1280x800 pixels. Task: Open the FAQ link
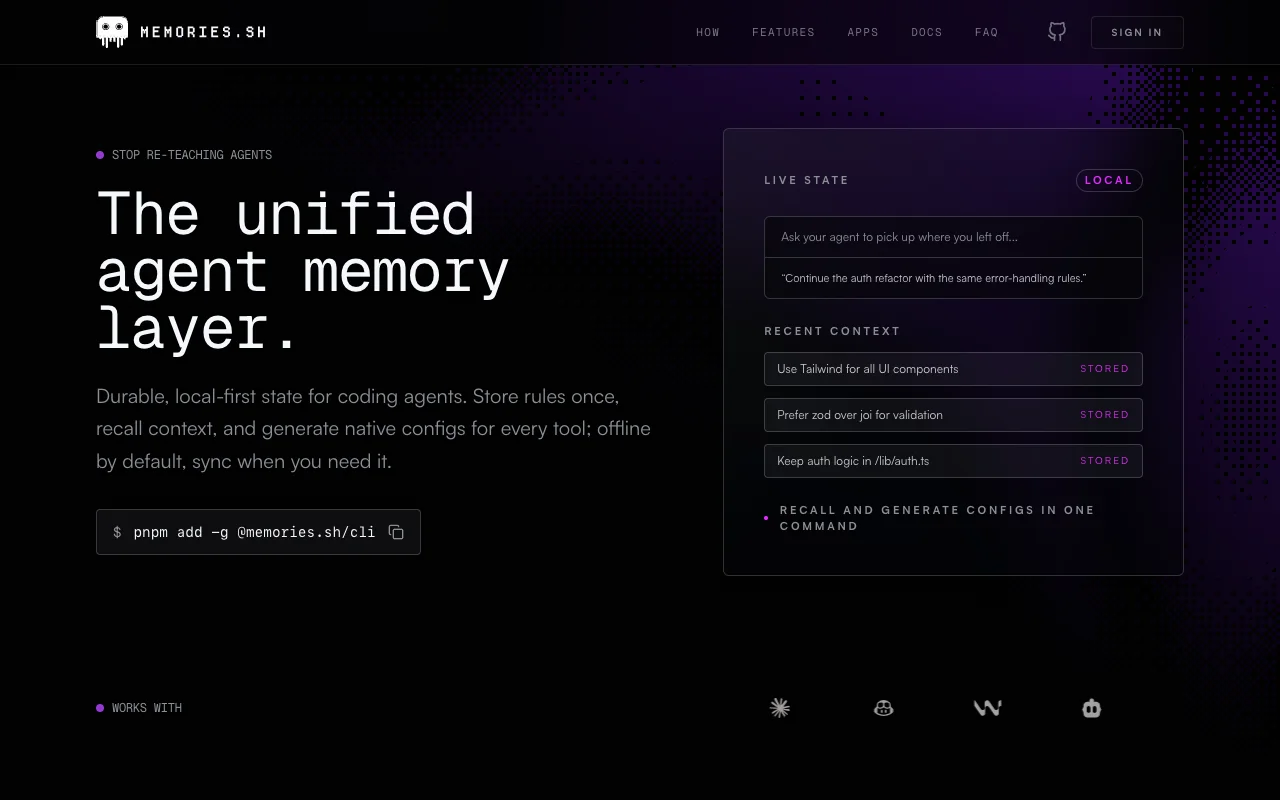tap(986, 32)
